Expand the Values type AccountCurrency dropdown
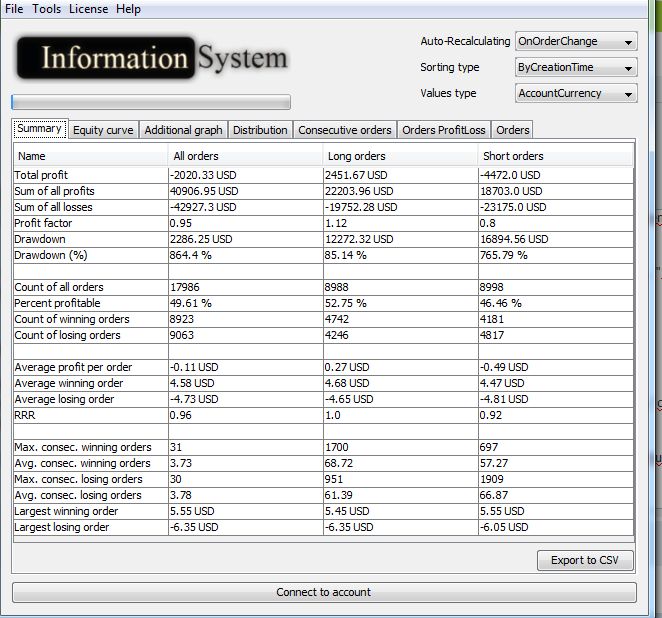662x618 pixels. point(576,94)
